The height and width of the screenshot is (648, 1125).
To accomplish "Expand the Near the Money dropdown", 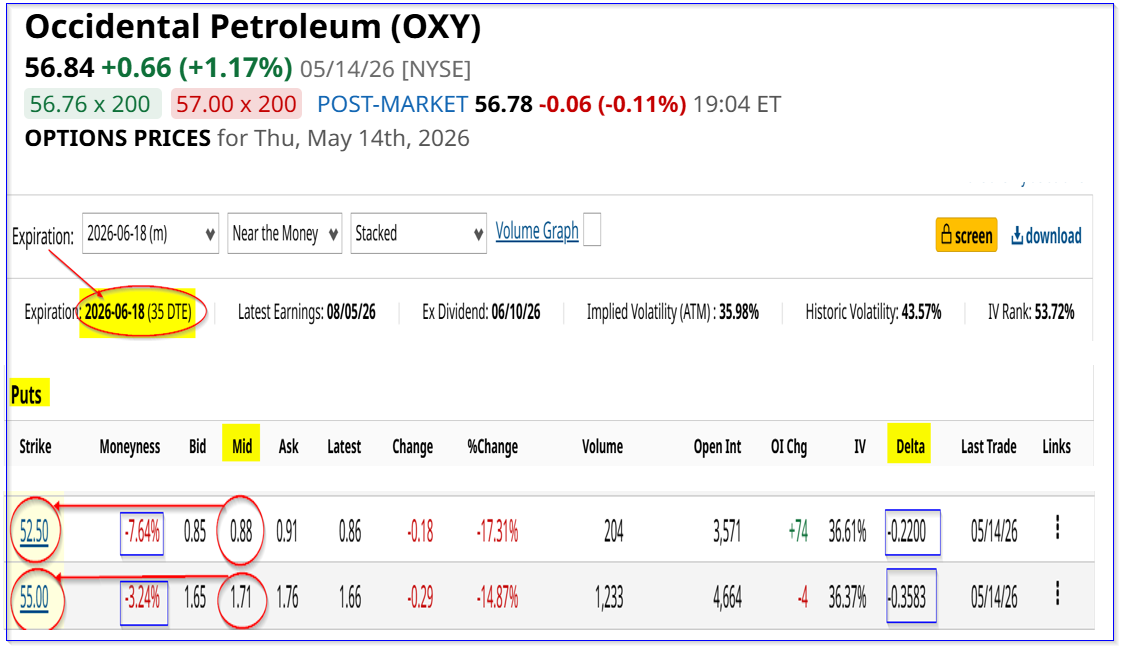I will point(285,234).
